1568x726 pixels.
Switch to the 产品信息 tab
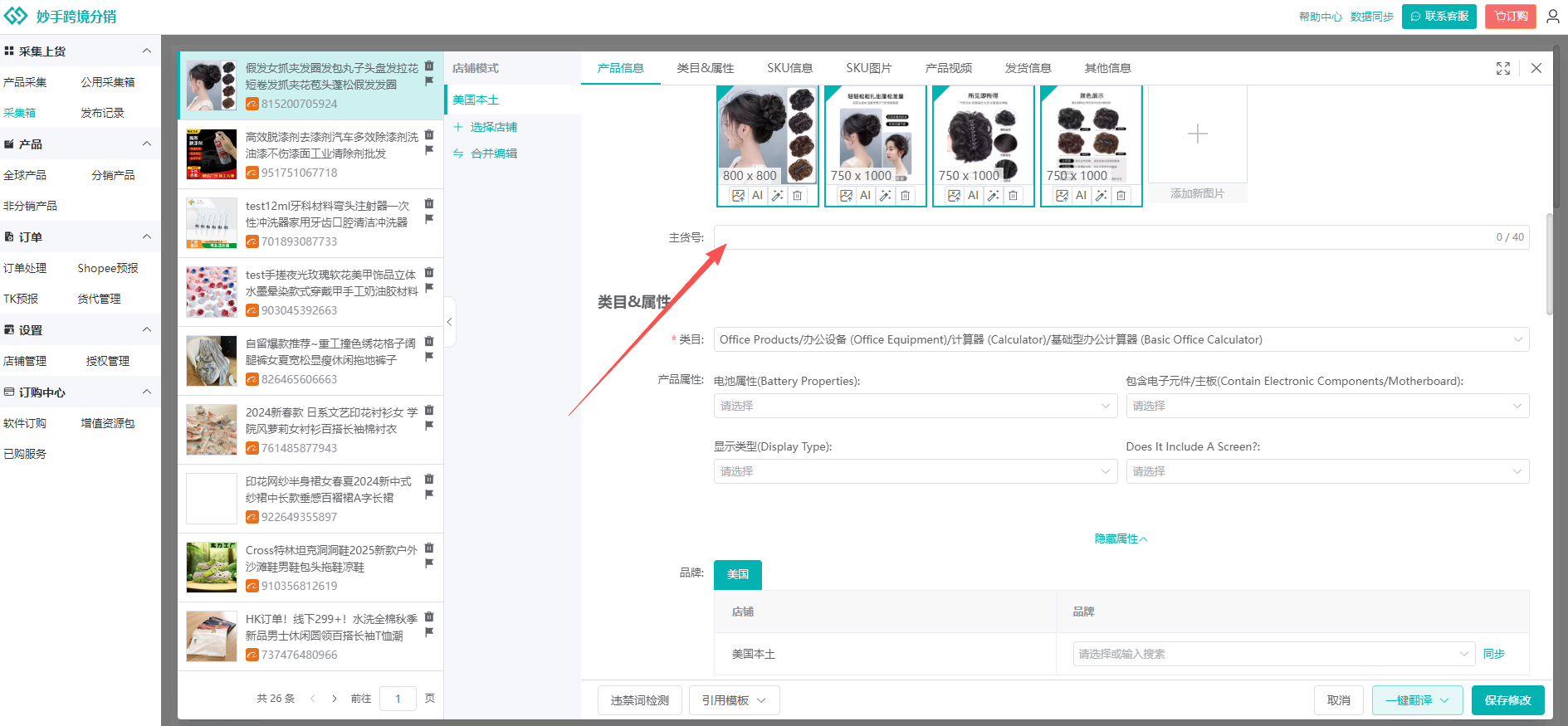tap(620, 68)
